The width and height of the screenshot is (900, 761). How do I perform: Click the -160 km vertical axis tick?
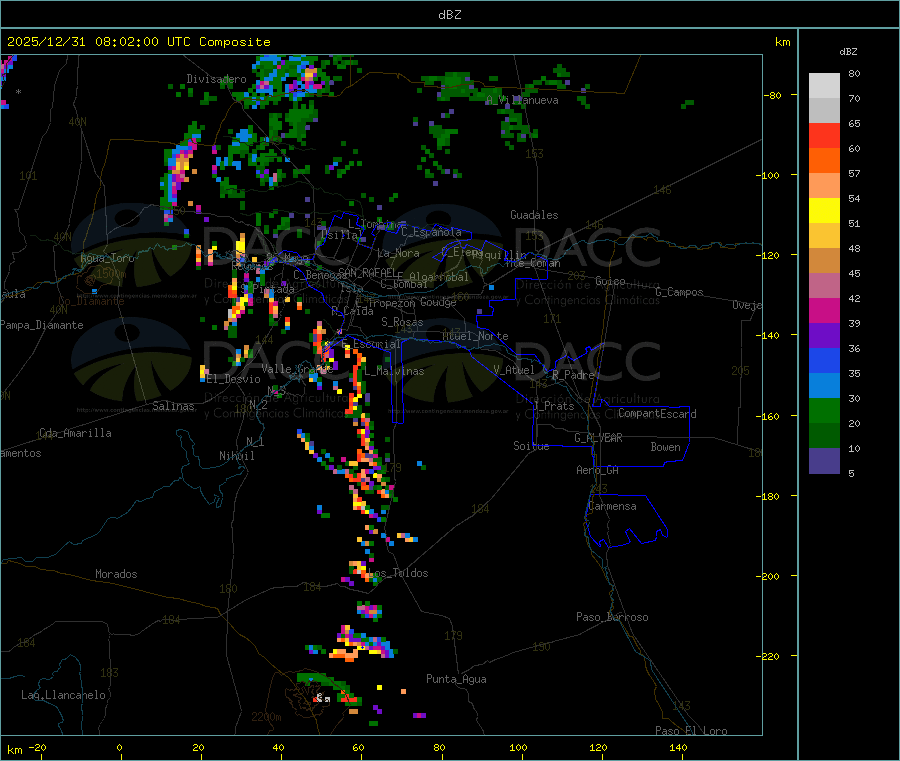click(x=771, y=416)
